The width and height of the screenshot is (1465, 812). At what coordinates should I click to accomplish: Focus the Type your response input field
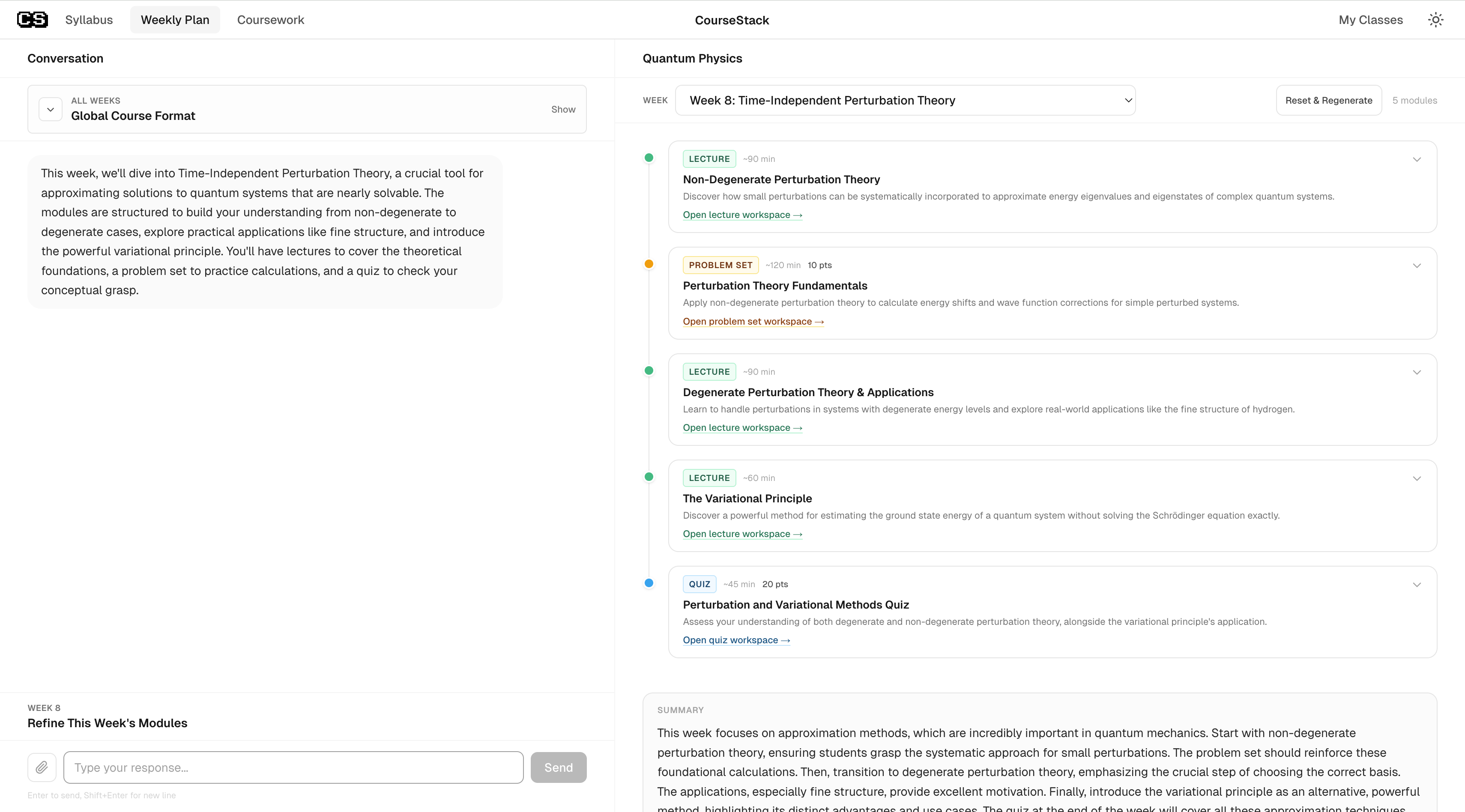(x=293, y=767)
